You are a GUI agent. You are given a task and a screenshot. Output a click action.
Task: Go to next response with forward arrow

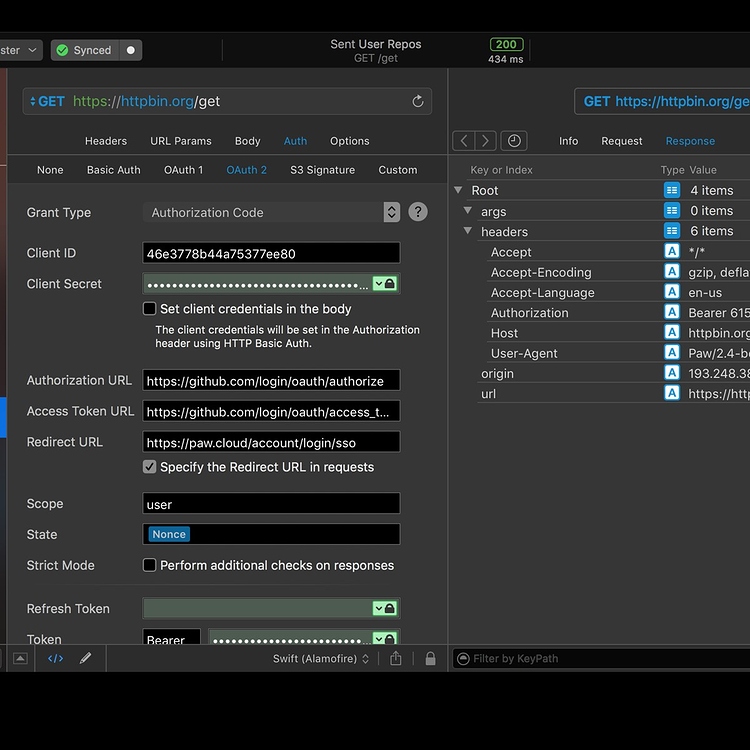(485, 141)
